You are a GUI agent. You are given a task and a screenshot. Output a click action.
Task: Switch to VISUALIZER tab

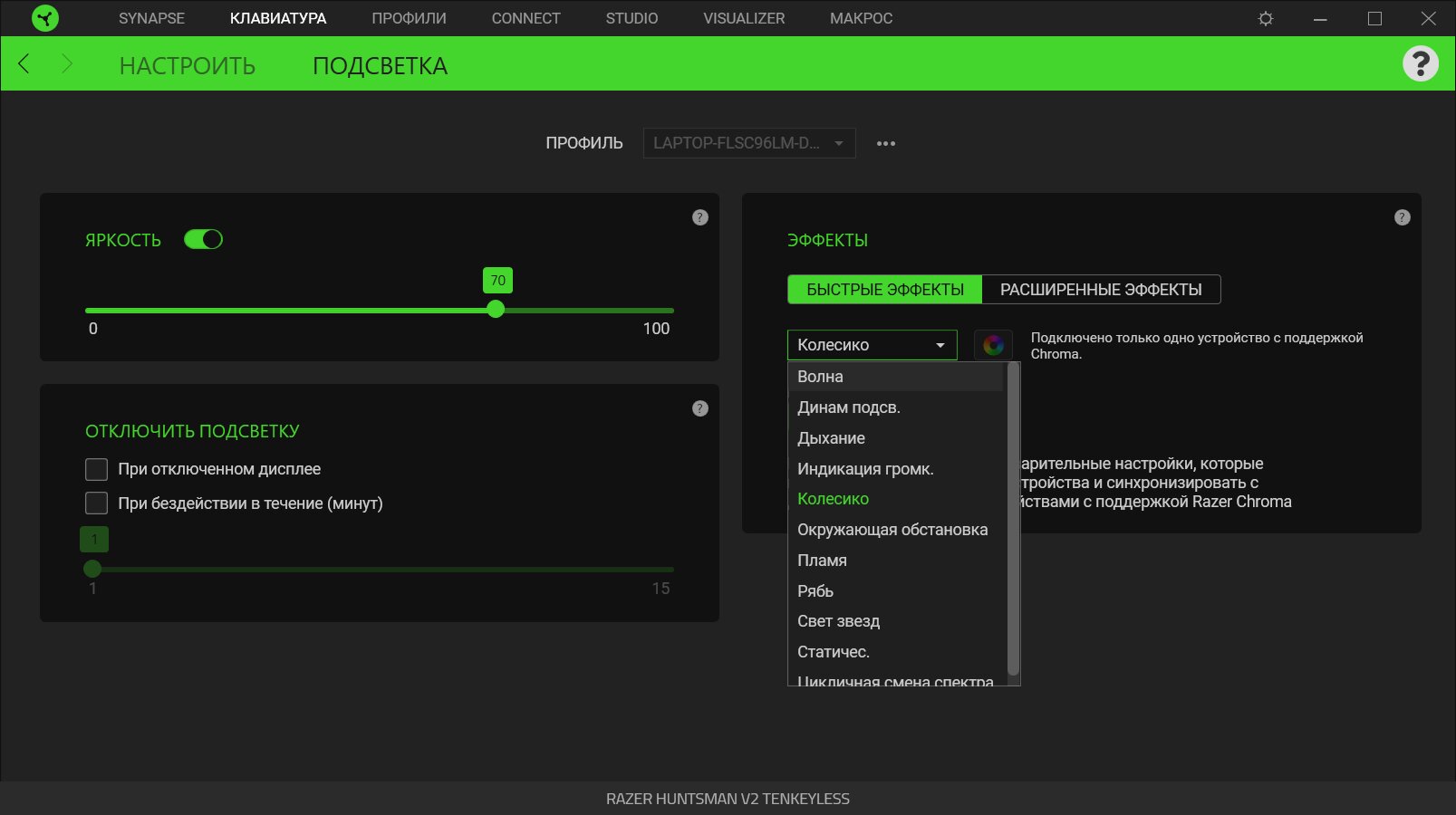[x=744, y=18]
